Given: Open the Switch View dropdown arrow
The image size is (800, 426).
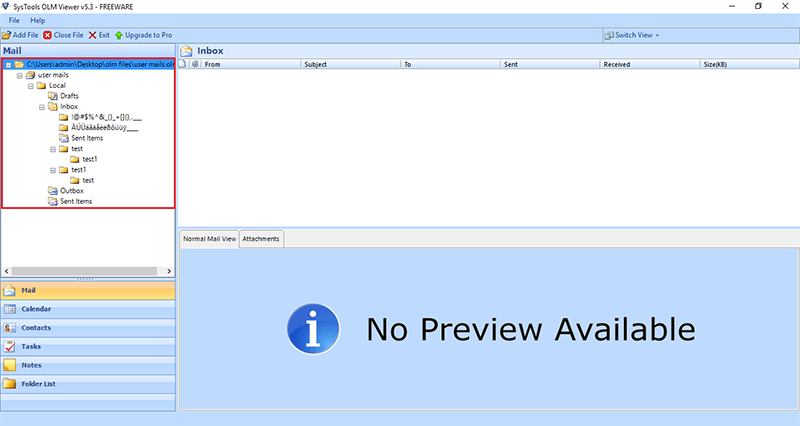Looking at the screenshot, I should tap(657, 35).
